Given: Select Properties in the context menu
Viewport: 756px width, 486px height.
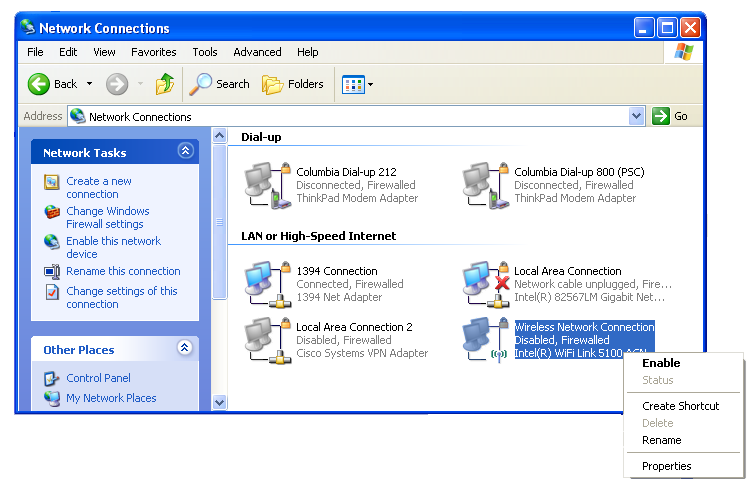Looking at the screenshot, I should (667, 466).
